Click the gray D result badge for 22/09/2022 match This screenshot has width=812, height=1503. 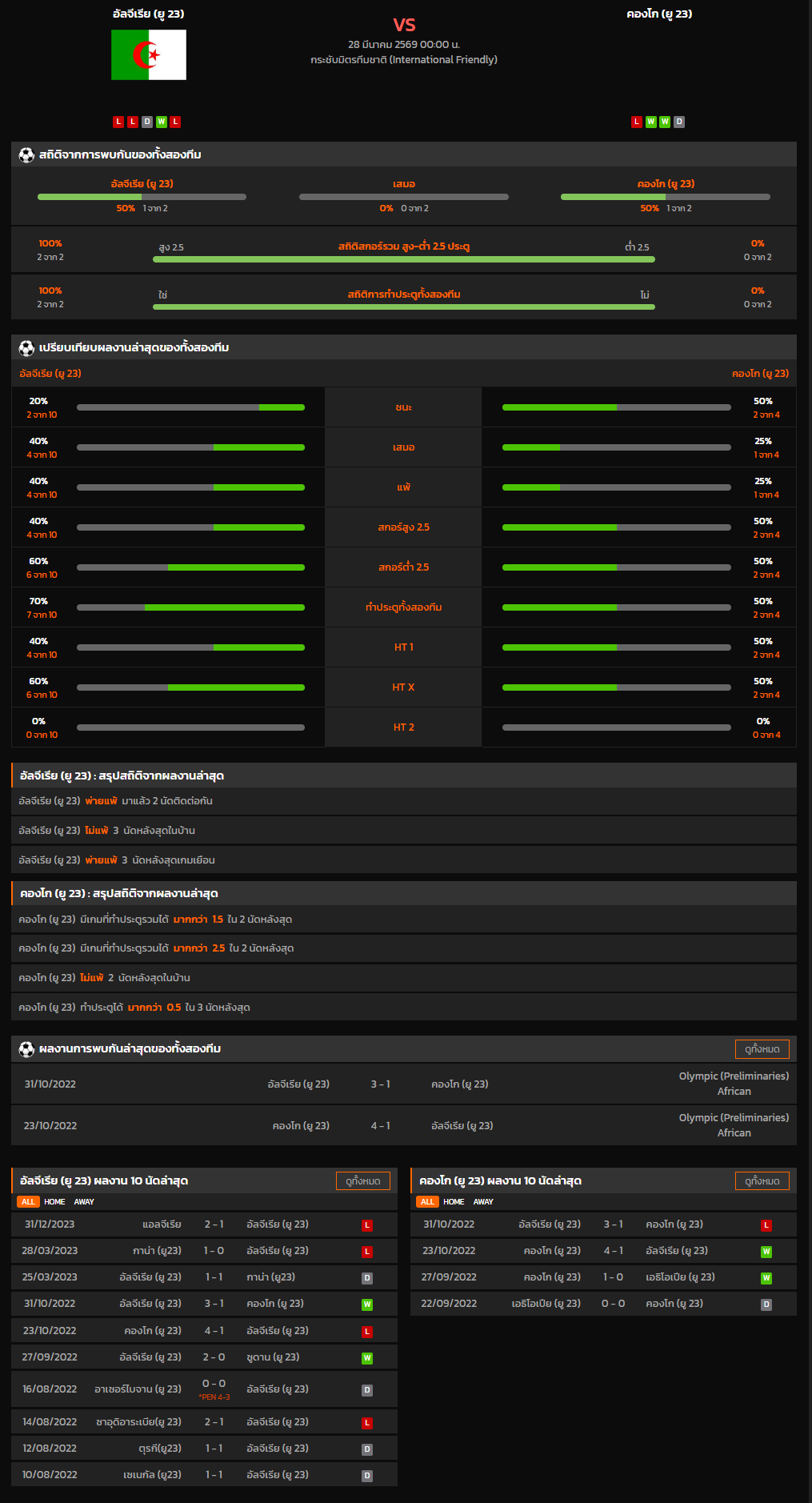click(x=766, y=1305)
